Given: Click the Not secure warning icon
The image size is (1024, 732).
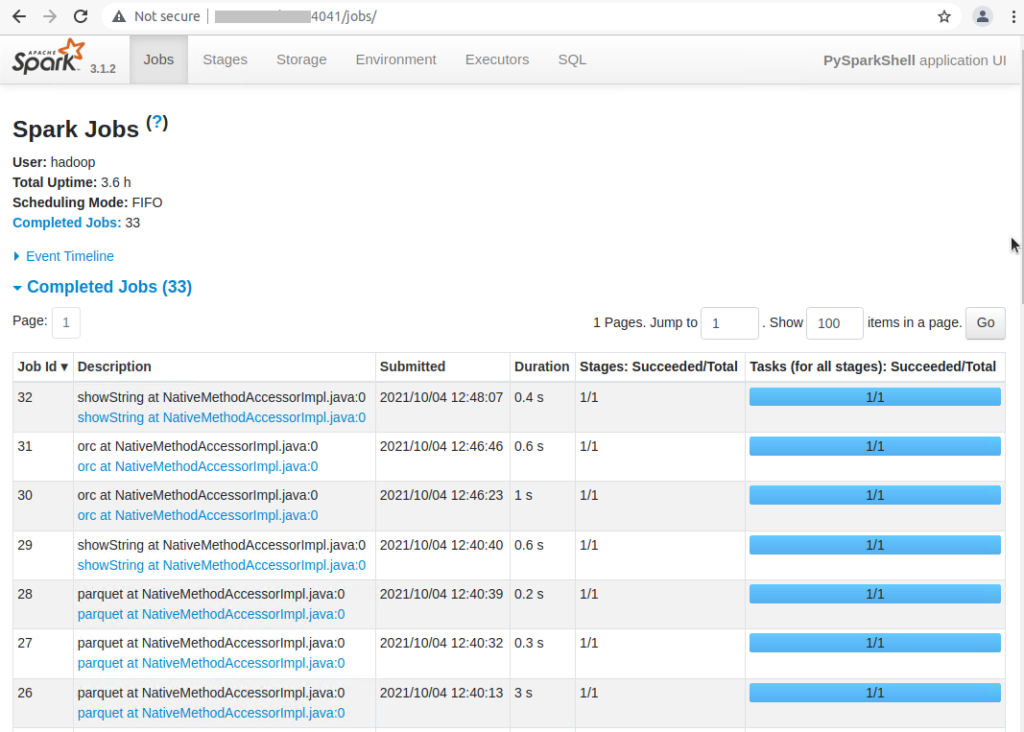Looking at the screenshot, I should coord(119,17).
